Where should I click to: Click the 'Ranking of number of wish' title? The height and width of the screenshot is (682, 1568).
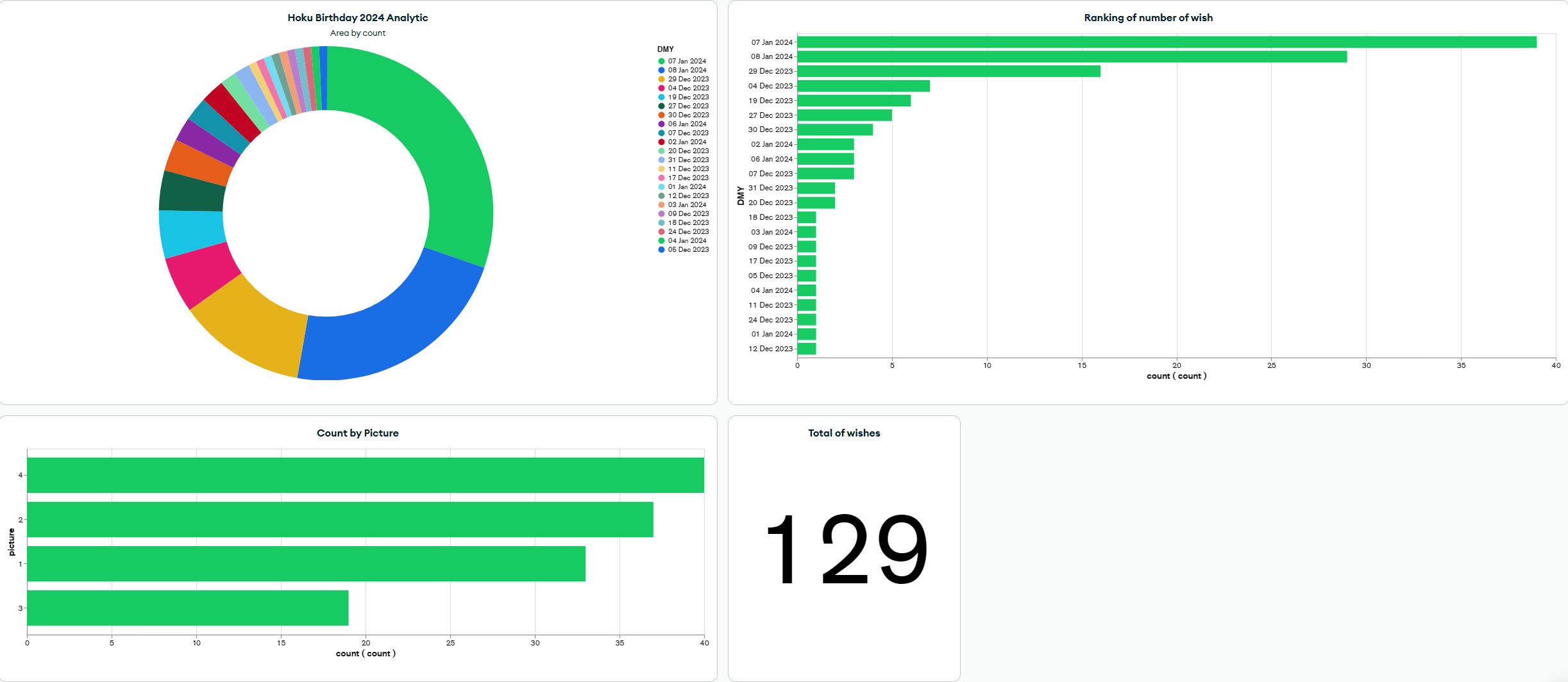click(1148, 17)
